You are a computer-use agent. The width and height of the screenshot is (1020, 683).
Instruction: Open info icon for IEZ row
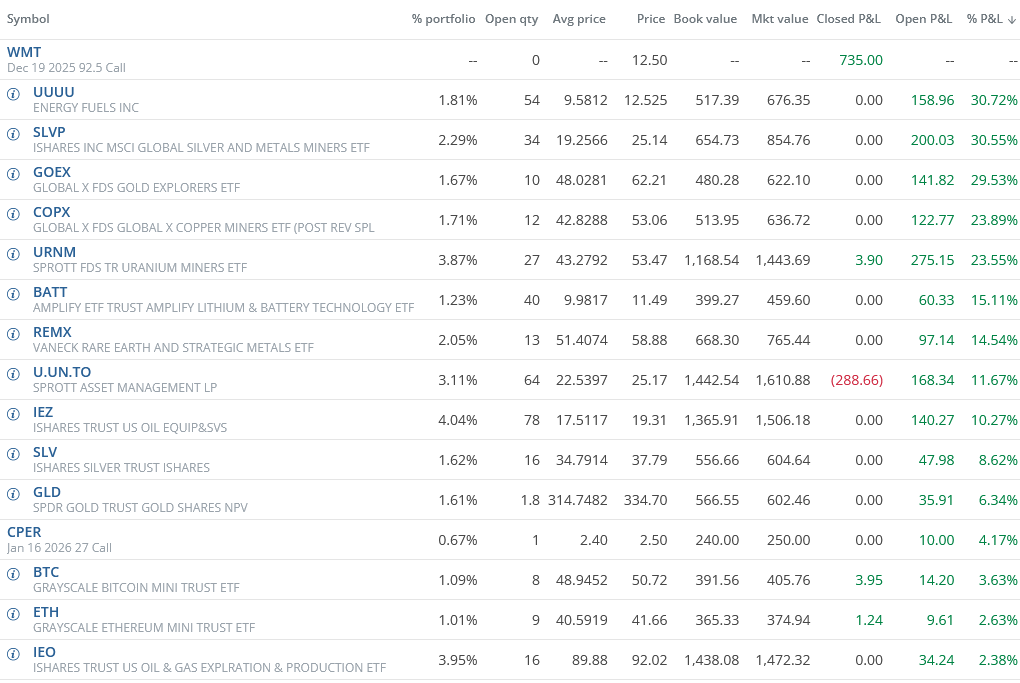pos(13,414)
